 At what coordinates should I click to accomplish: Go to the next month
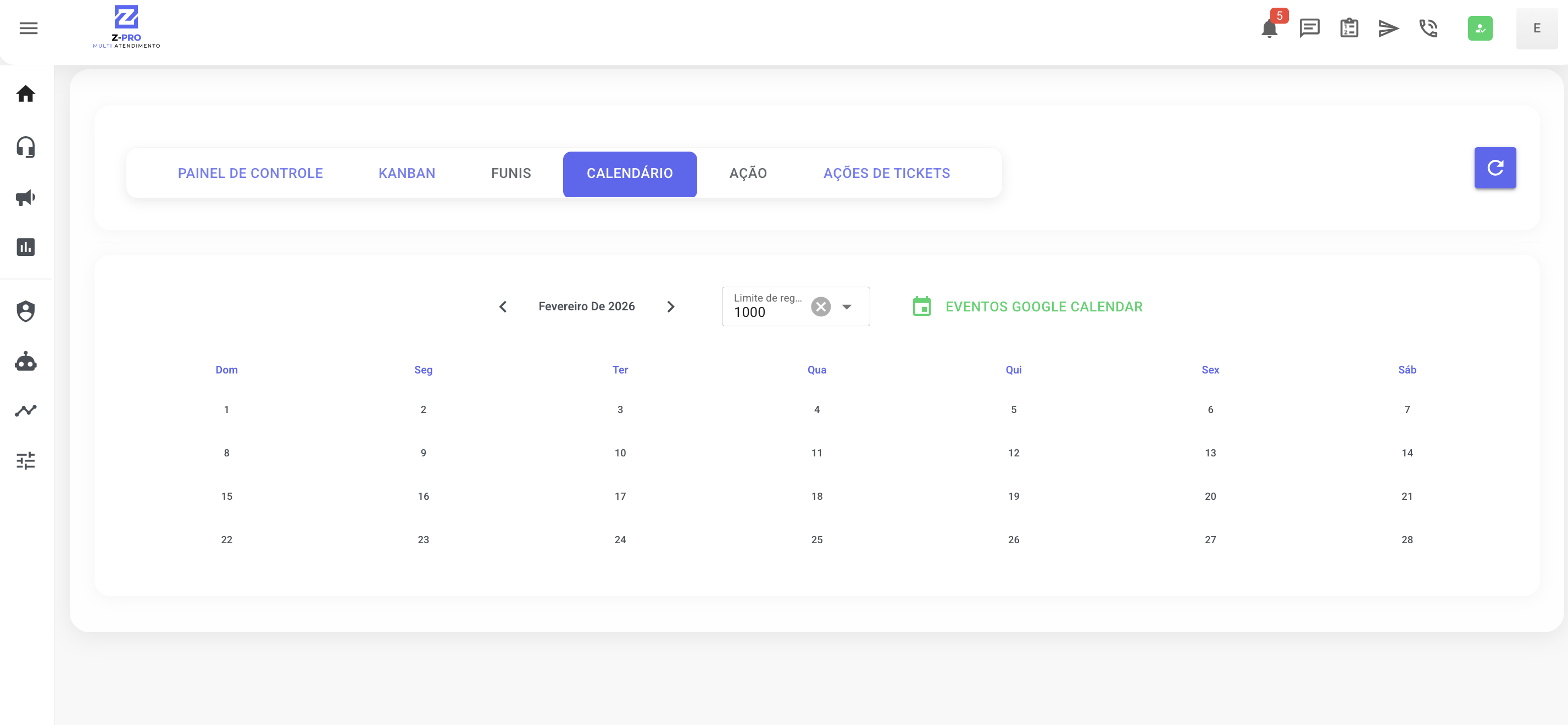tap(670, 307)
